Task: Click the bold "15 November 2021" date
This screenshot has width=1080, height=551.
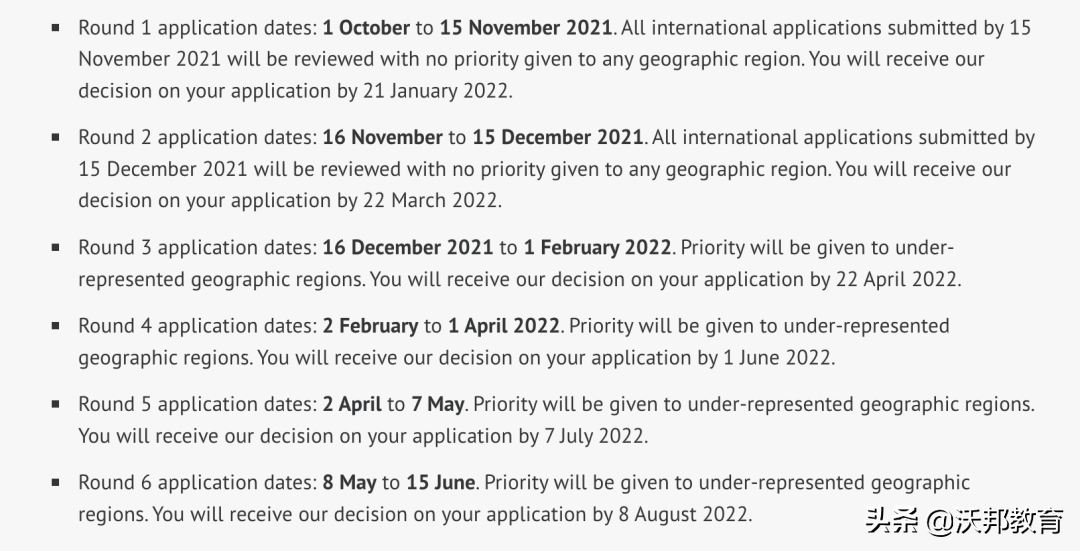Action: click(x=528, y=27)
